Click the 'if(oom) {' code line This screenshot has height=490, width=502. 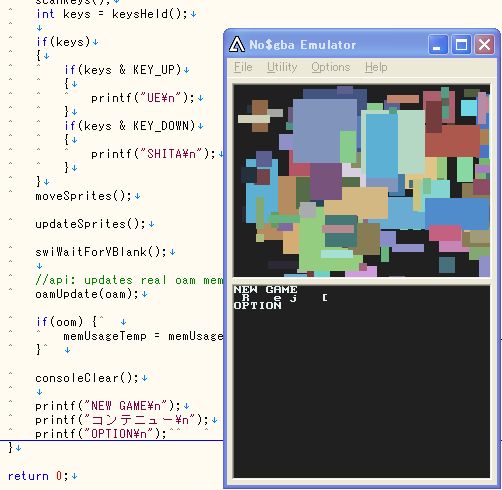[66, 322]
